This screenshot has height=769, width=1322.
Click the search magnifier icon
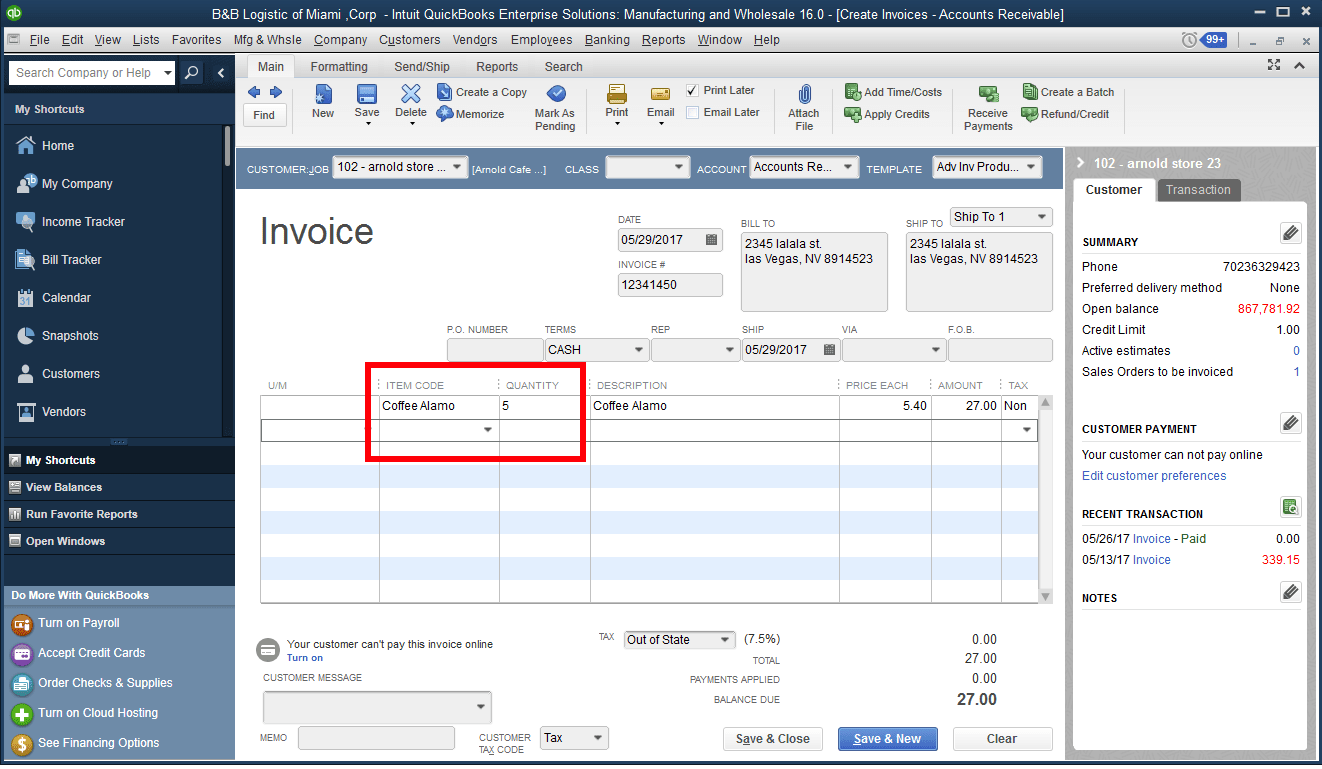pyautogui.click(x=192, y=73)
